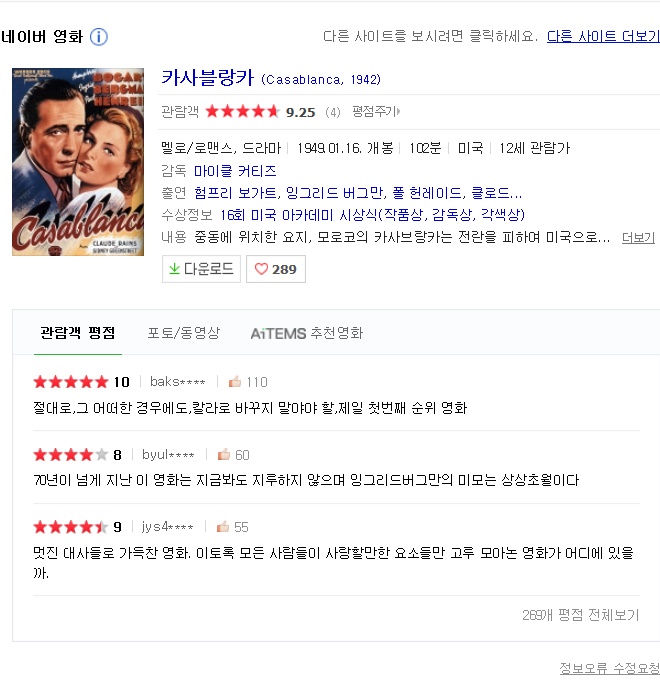Screen dimensions: 660x698
Task: Click the info icon beside 네이버 영화
Action: (x=99, y=37)
